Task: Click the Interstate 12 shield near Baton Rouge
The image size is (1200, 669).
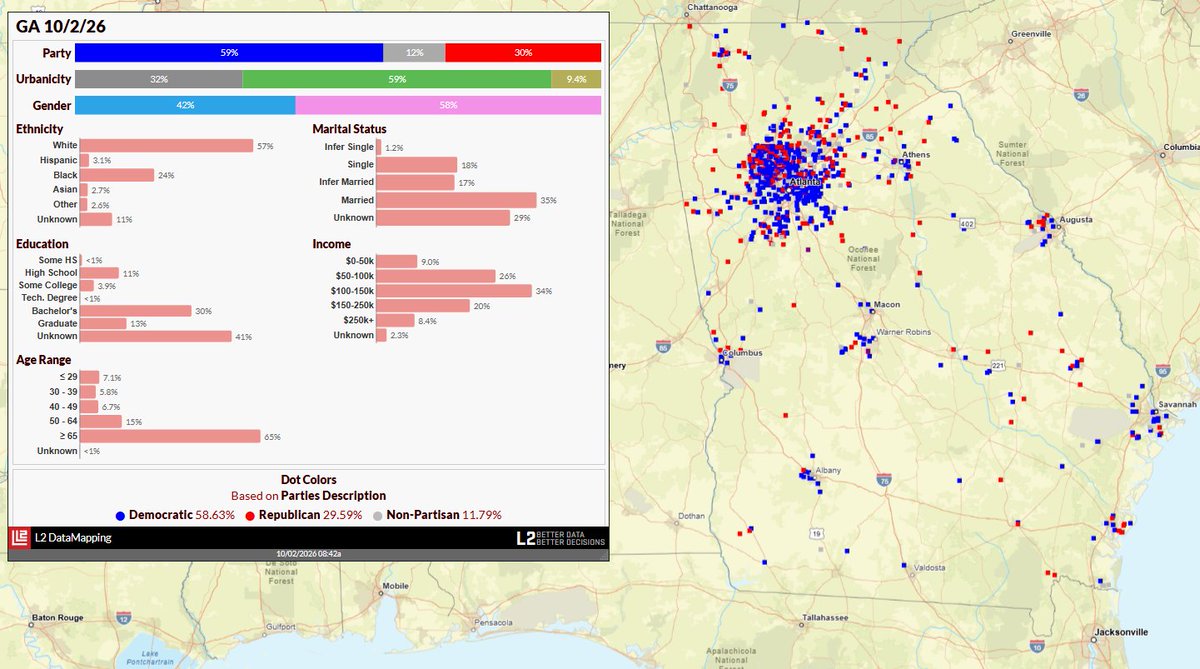Action: tap(121, 620)
